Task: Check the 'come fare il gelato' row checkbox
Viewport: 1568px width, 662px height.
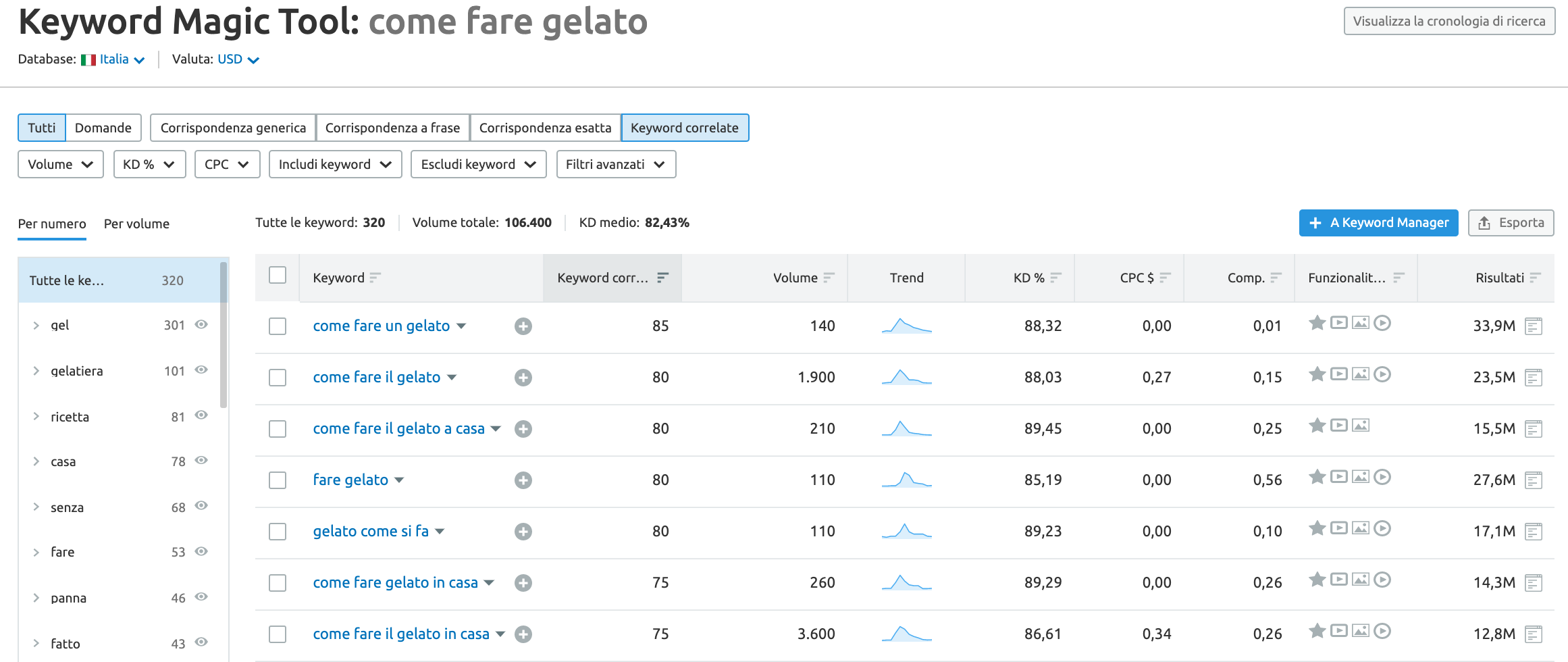Action: [278, 378]
